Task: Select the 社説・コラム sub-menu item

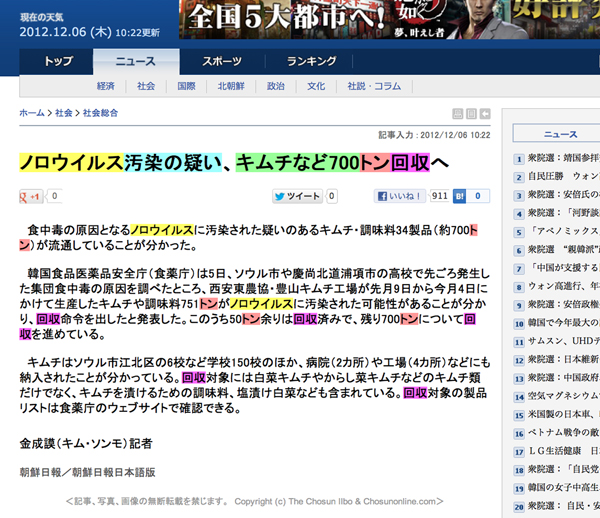Action: tap(373, 86)
